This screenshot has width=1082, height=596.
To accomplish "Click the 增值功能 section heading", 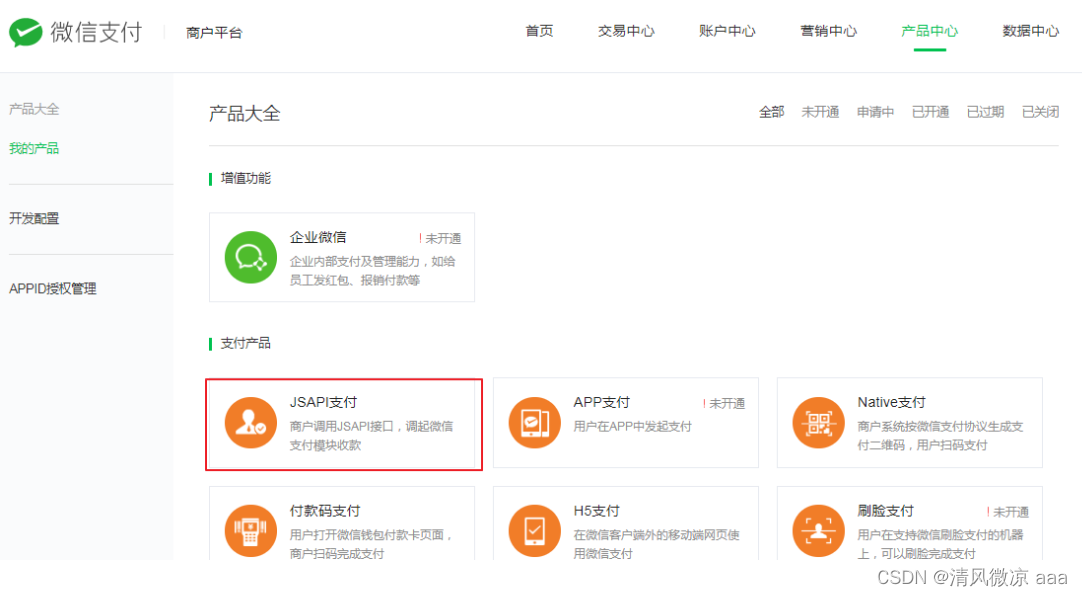I will pyautogui.click(x=246, y=179).
